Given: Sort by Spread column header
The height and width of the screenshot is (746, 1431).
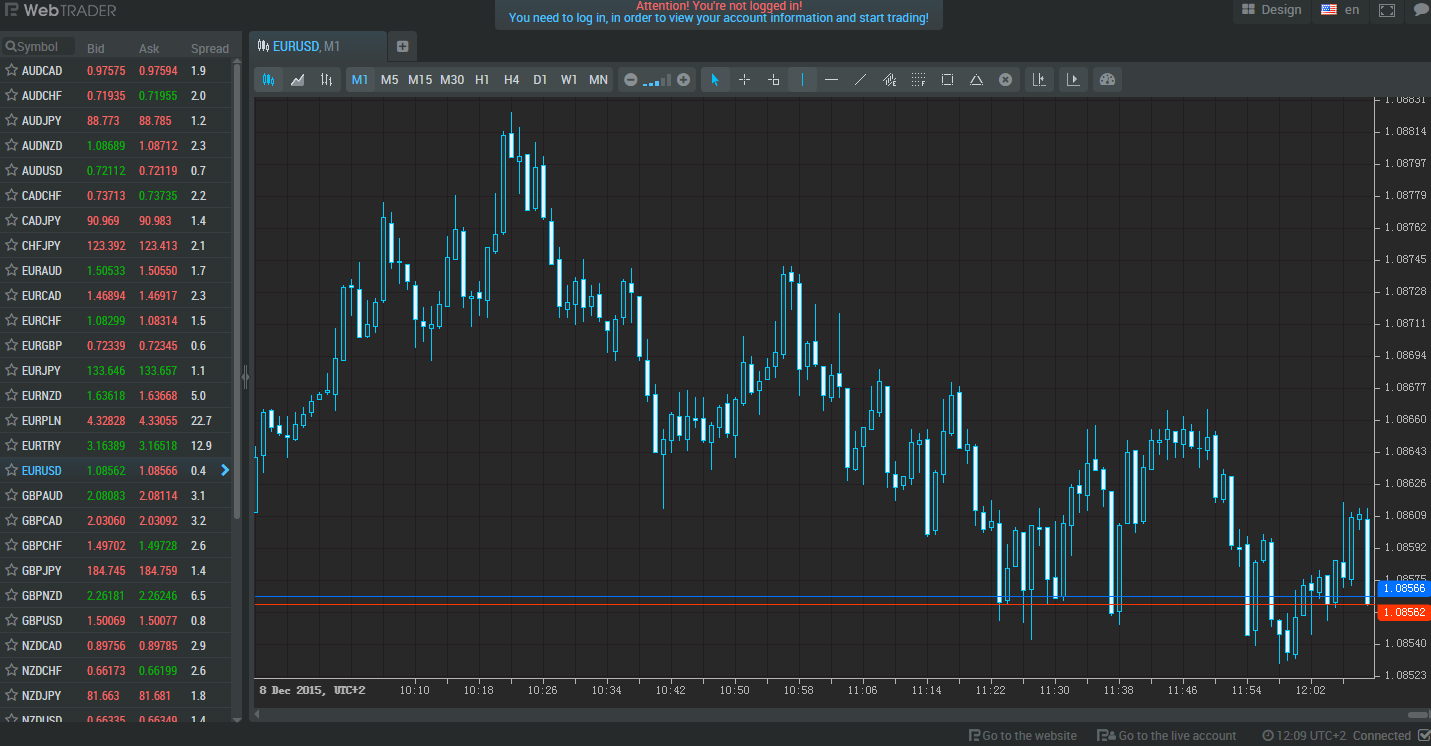Looking at the screenshot, I should [x=209, y=48].
